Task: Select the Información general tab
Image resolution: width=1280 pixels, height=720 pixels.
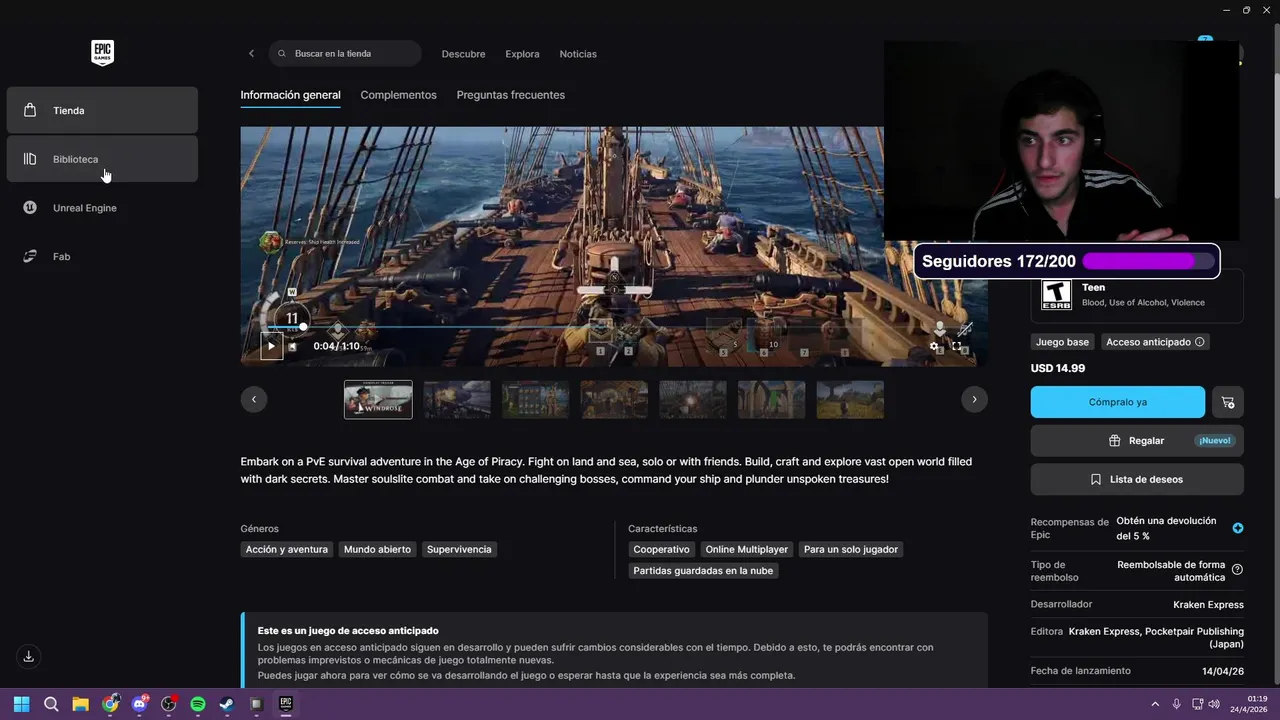Action: (290, 95)
